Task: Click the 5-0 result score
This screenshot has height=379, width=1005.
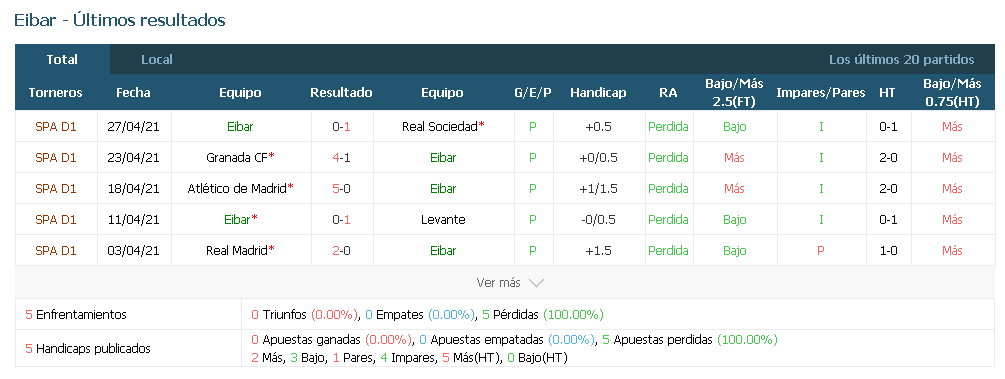Action: (342, 189)
